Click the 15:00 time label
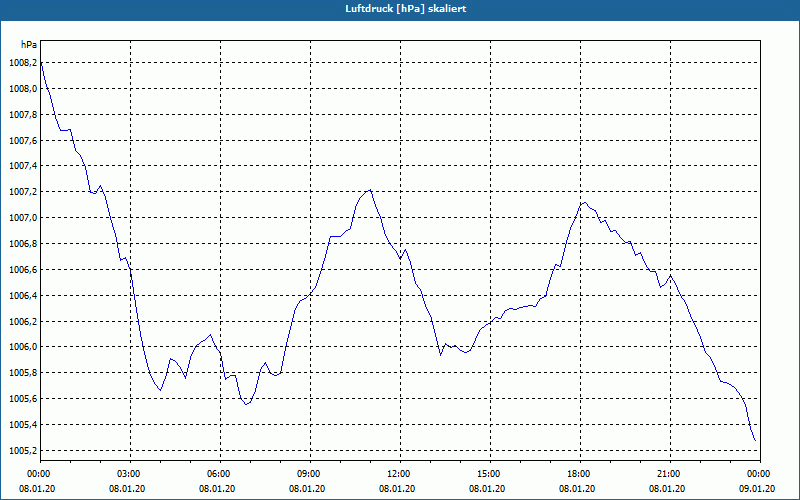 [x=490, y=474]
